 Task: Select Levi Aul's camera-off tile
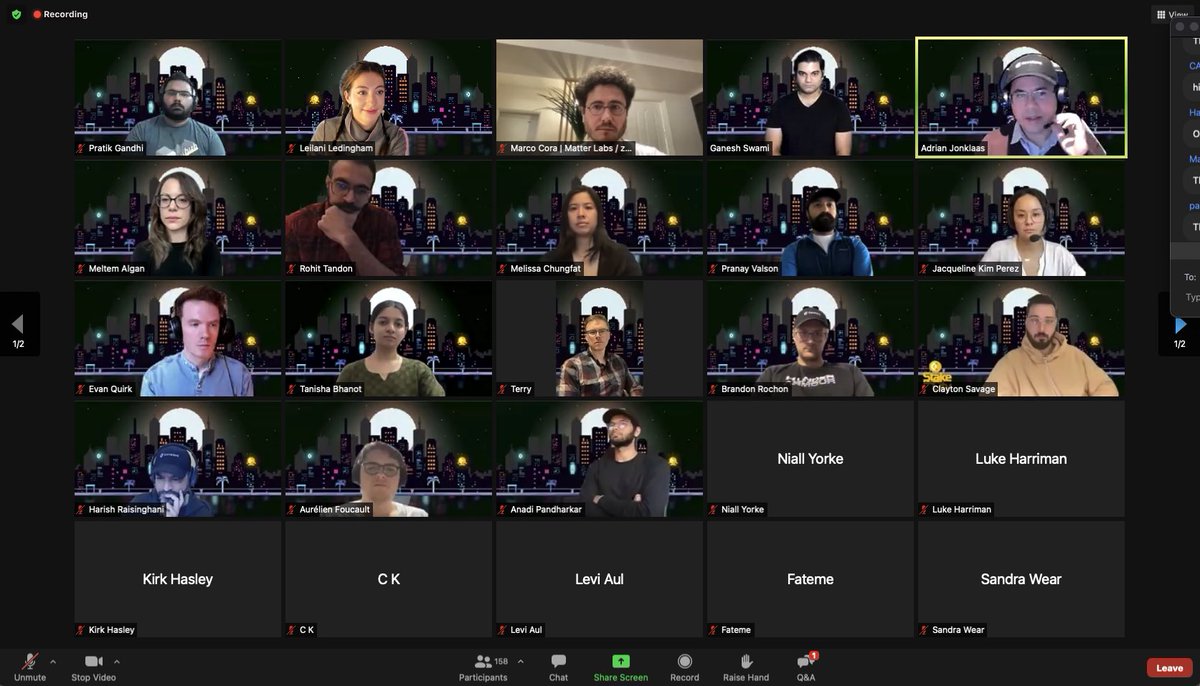point(600,579)
